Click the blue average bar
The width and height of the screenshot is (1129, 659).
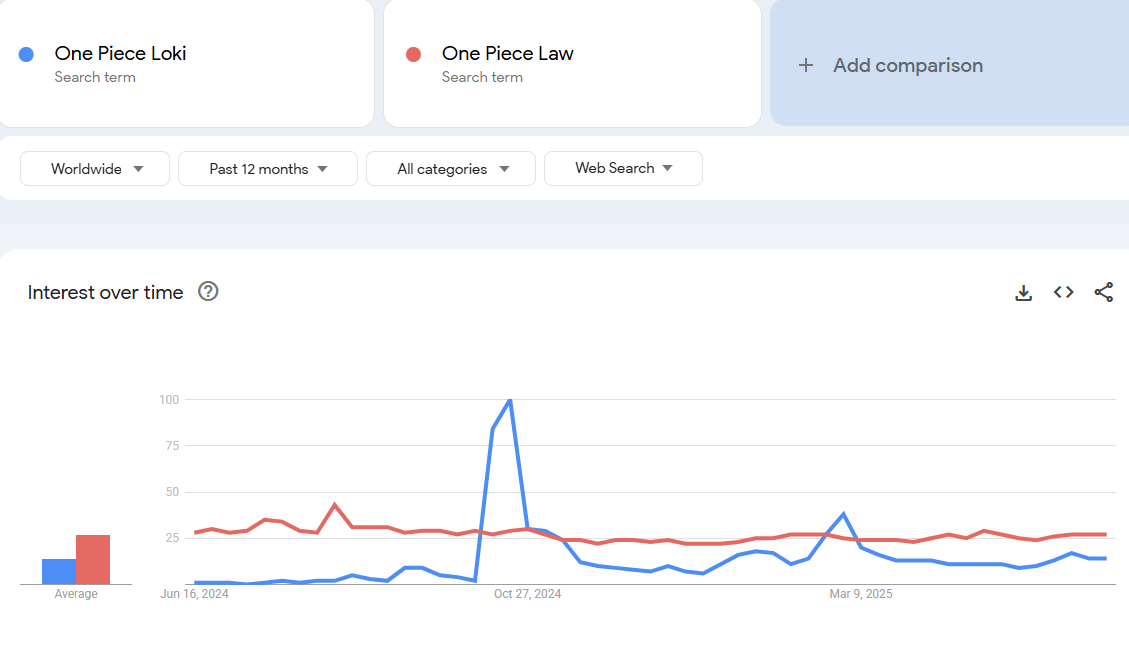pos(59,572)
